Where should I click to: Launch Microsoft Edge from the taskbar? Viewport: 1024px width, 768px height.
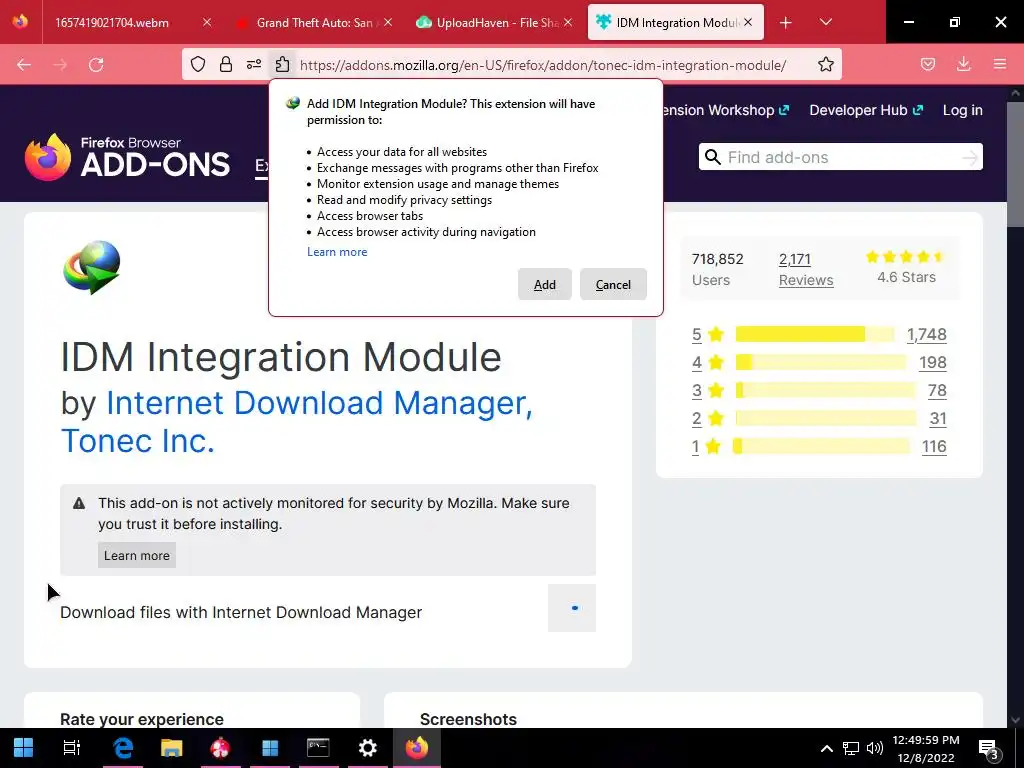click(123, 747)
